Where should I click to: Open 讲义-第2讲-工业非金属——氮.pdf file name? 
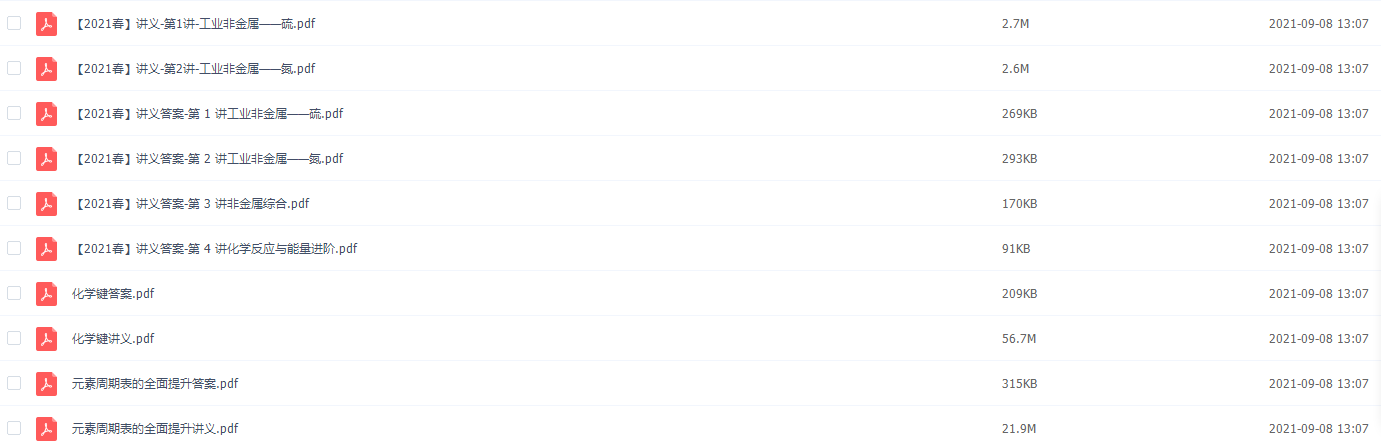coord(194,69)
